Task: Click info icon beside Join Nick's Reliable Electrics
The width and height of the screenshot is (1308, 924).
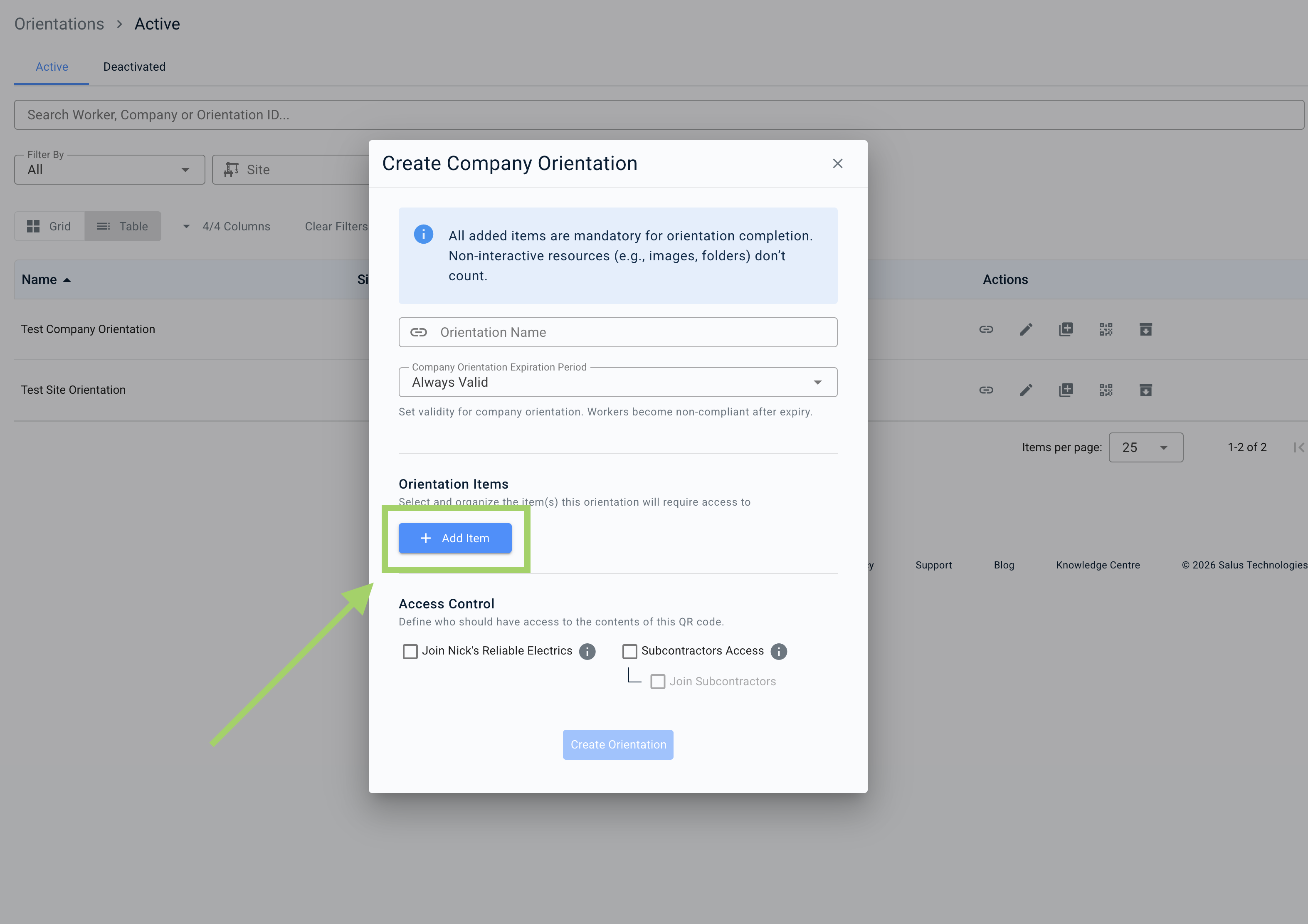Action: pyautogui.click(x=587, y=651)
